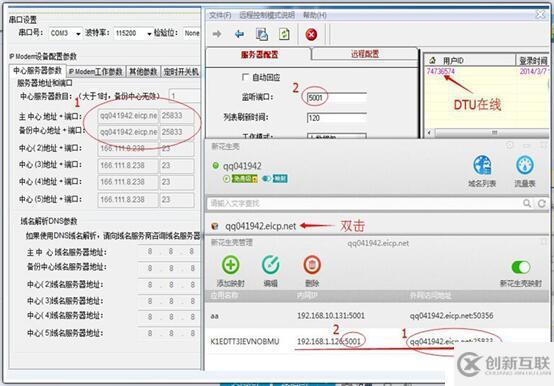Screen dimensions: 554x386
Task: Click the qq041942.eicp.net:50356 external address
Action: tap(452, 315)
